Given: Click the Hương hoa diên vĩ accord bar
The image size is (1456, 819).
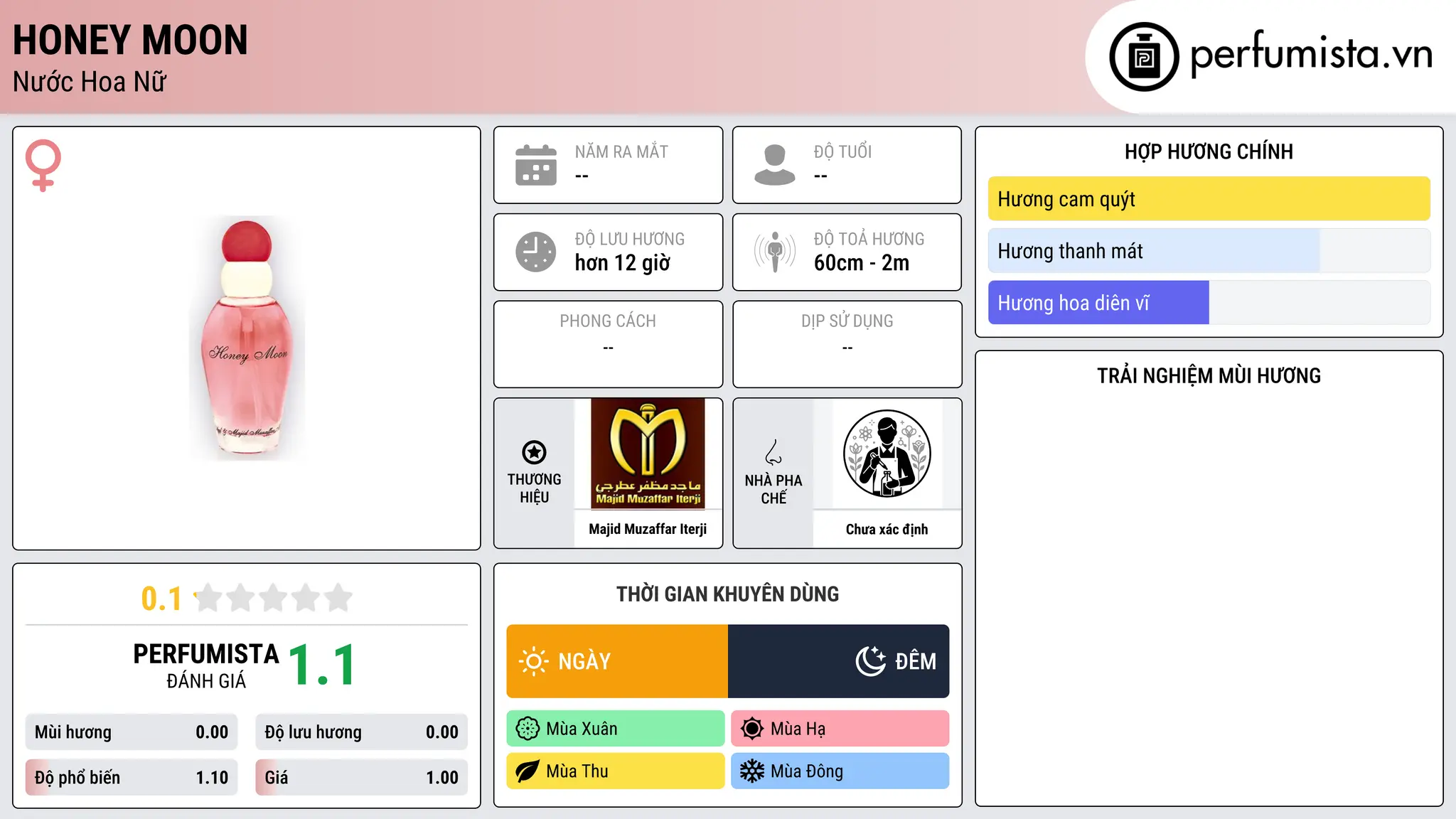Looking at the screenshot, I should (x=1209, y=303).
